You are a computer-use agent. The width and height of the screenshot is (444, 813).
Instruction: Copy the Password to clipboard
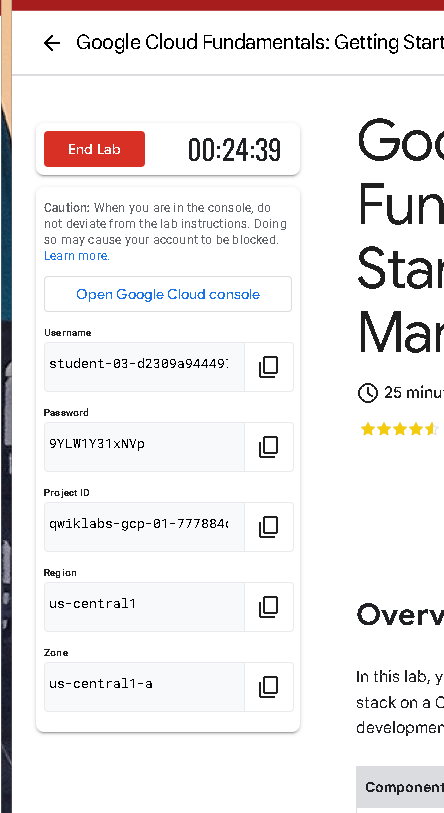click(x=269, y=447)
